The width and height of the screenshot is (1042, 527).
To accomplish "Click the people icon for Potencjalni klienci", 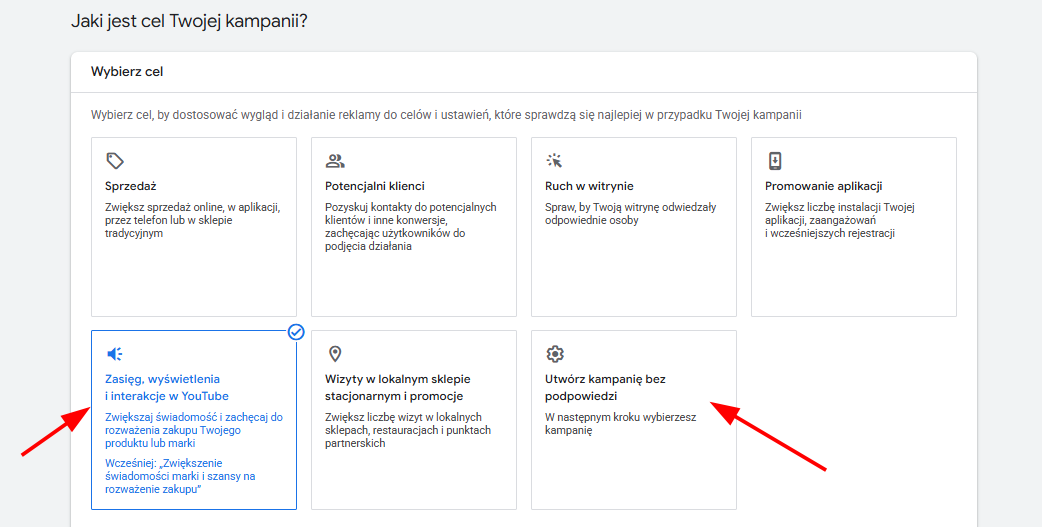I will click(x=335, y=161).
